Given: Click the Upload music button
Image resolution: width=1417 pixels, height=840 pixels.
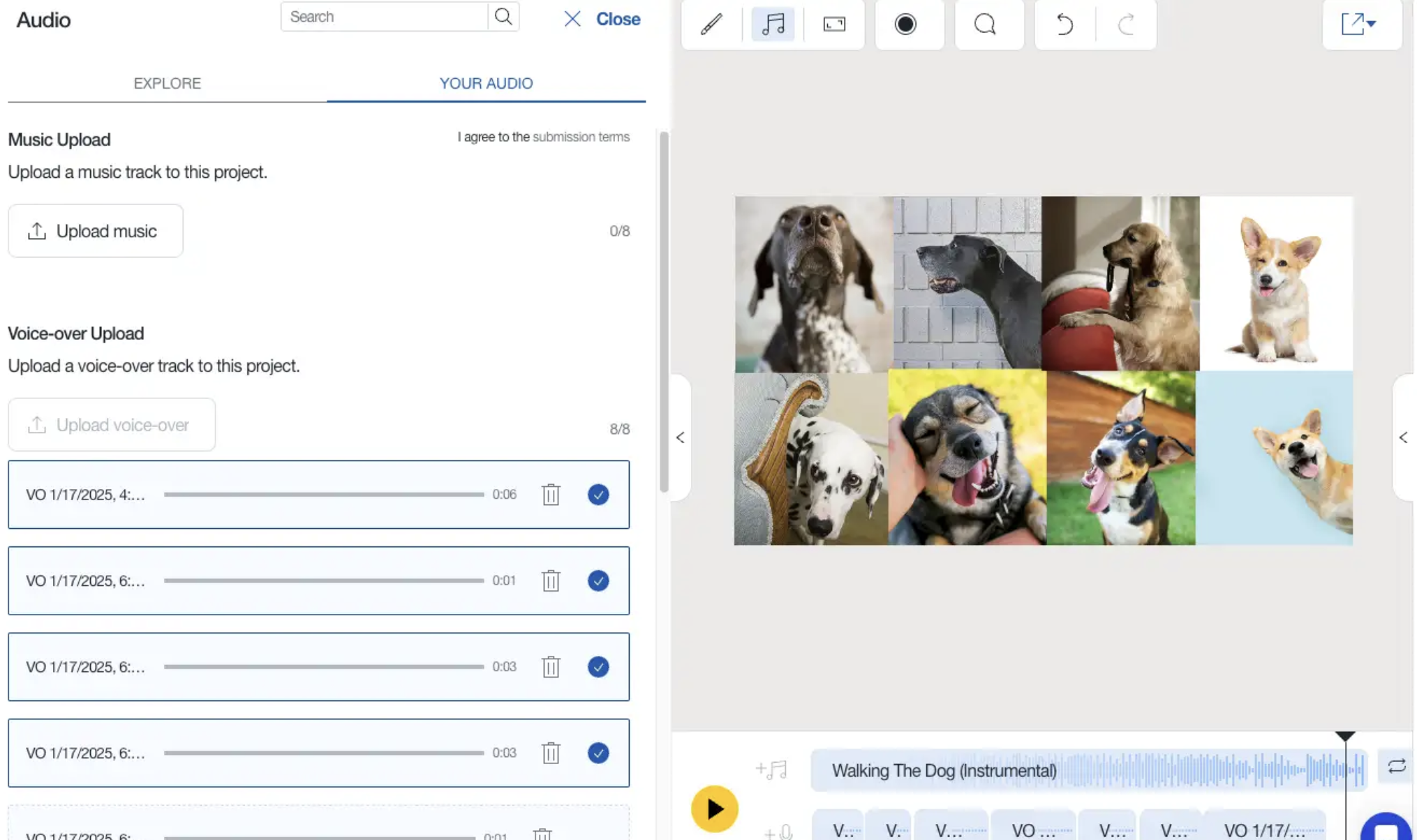Looking at the screenshot, I should (96, 231).
